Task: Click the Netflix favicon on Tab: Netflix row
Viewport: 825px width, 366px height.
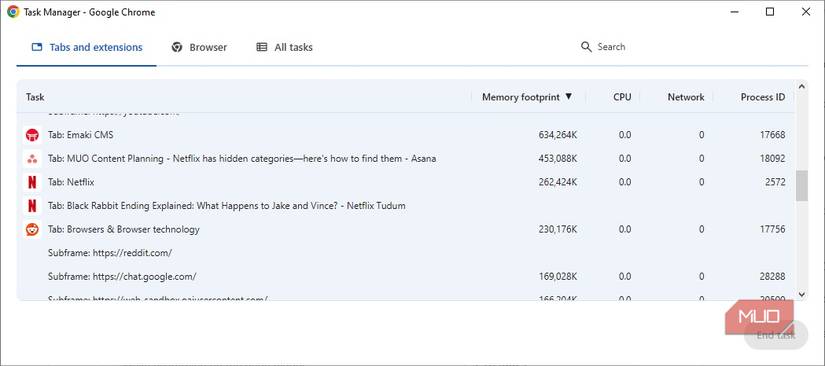Action: pyautogui.click(x=32, y=182)
